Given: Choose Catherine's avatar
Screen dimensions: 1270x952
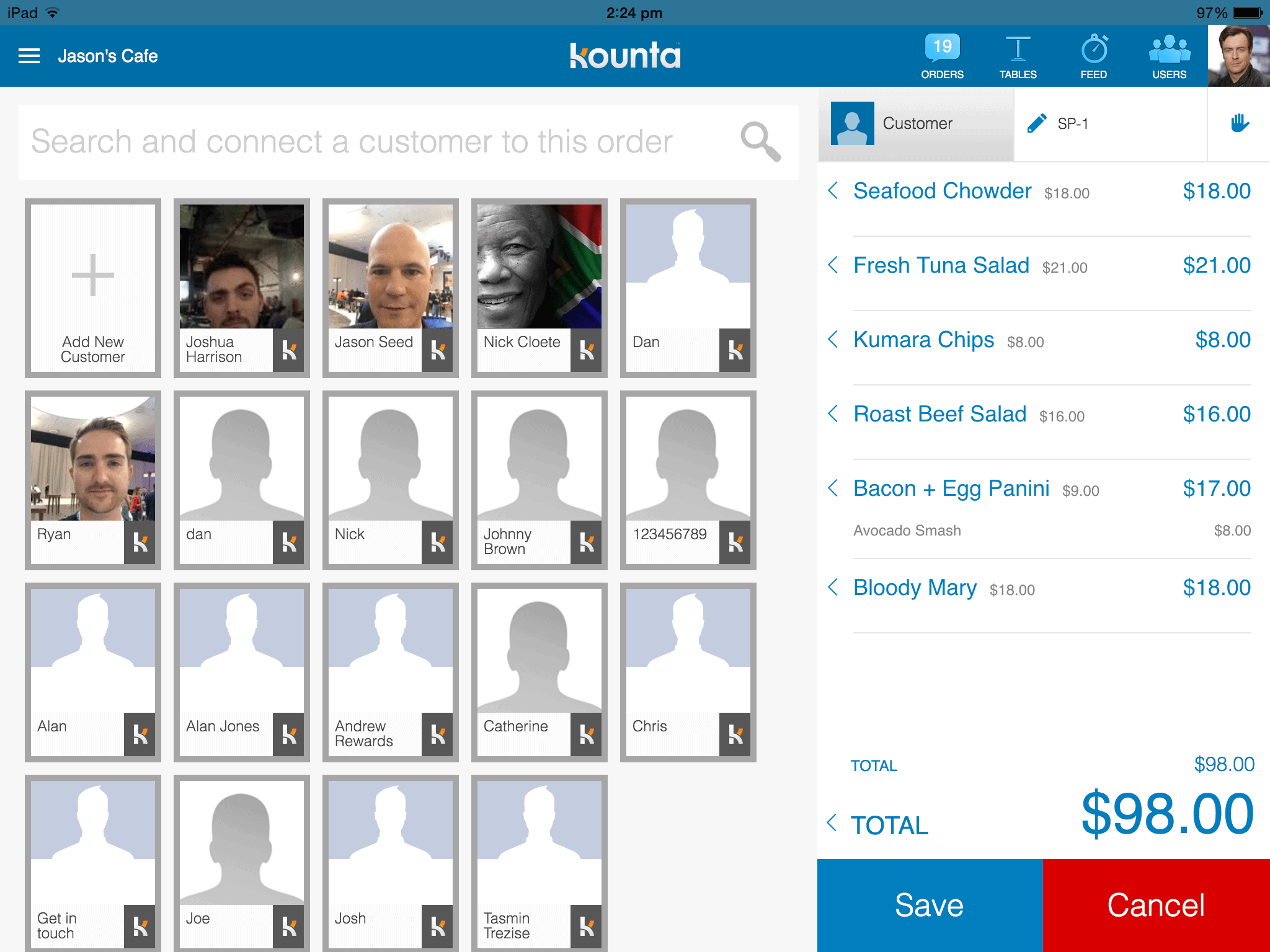Looking at the screenshot, I should (540, 651).
